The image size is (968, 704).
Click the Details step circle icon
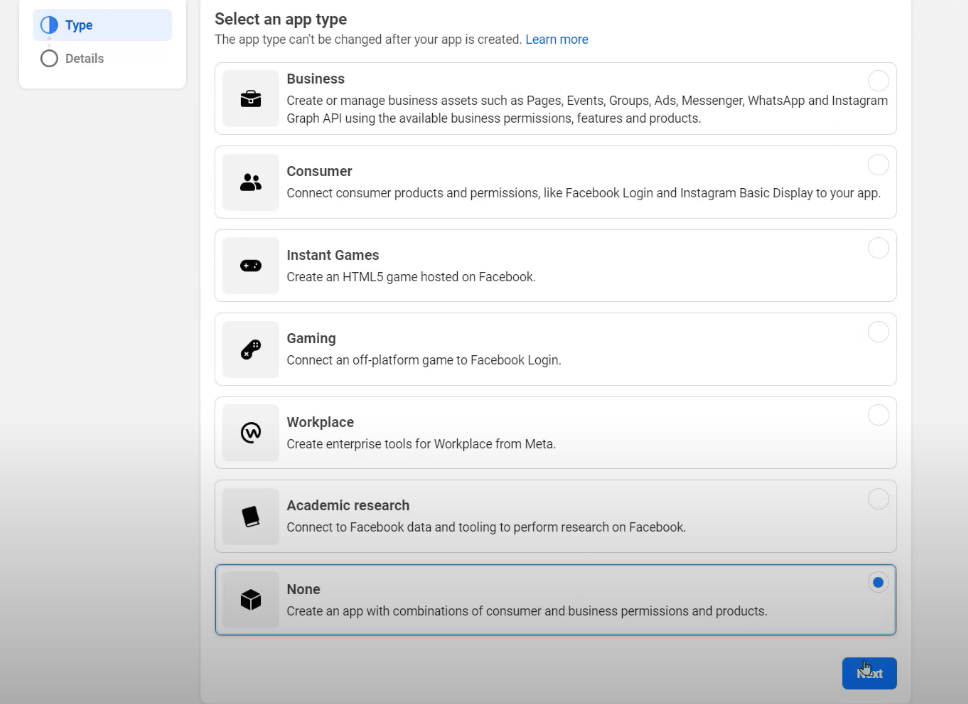click(49, 58)
